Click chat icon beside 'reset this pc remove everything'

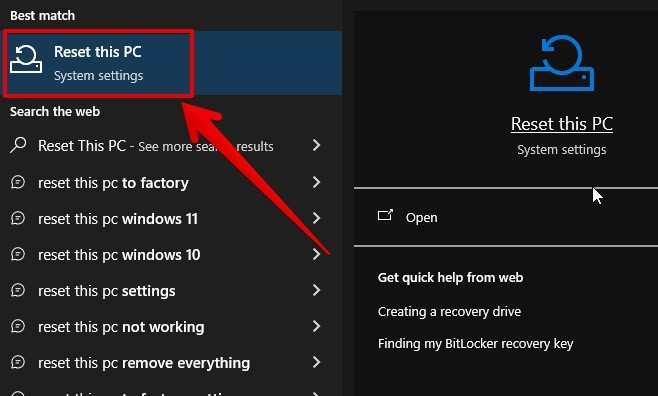[x=18, y=362]
